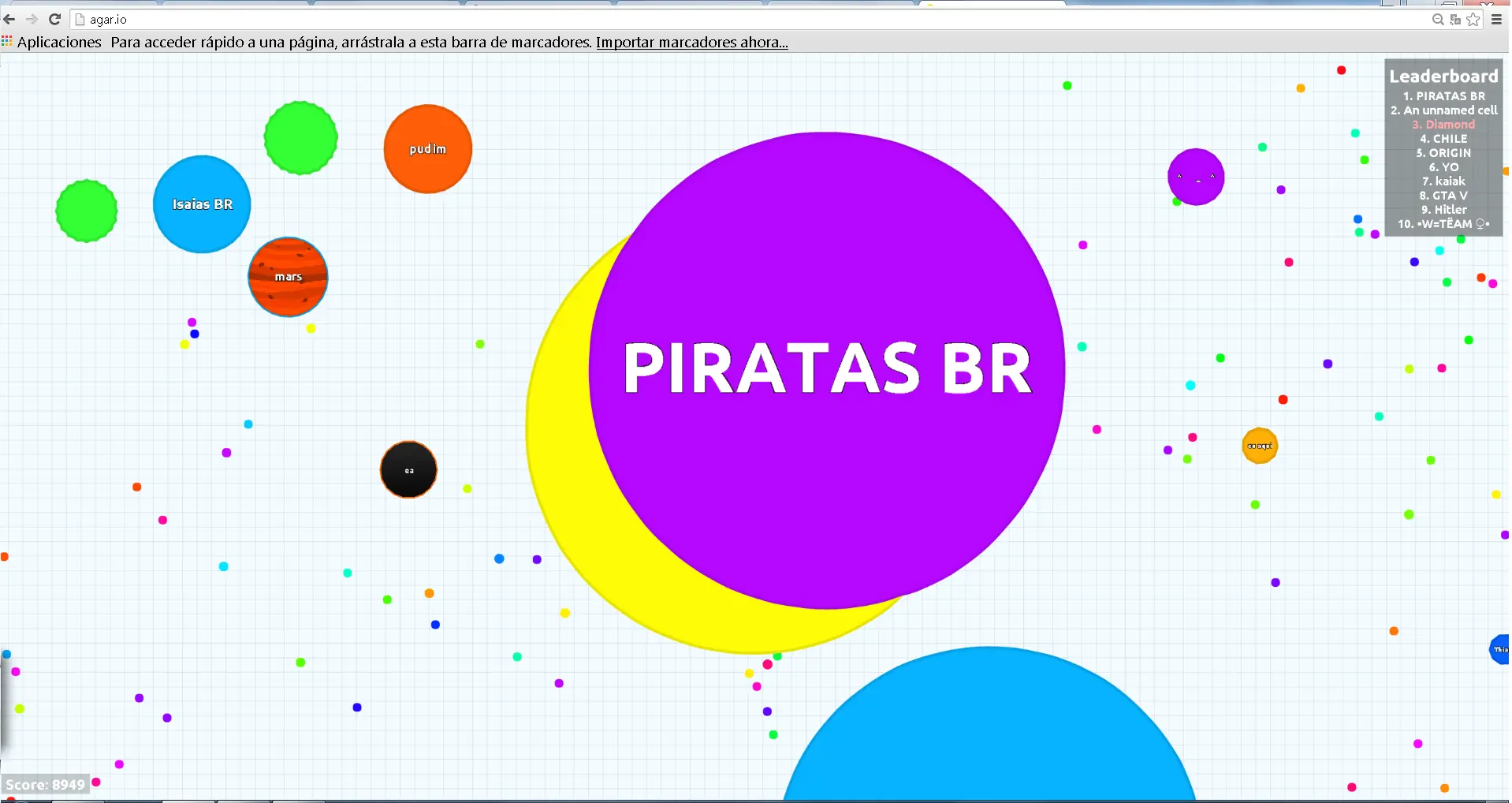
Task: Click leaderboard entry 4. CHILE
Action: pos(1443,139)
